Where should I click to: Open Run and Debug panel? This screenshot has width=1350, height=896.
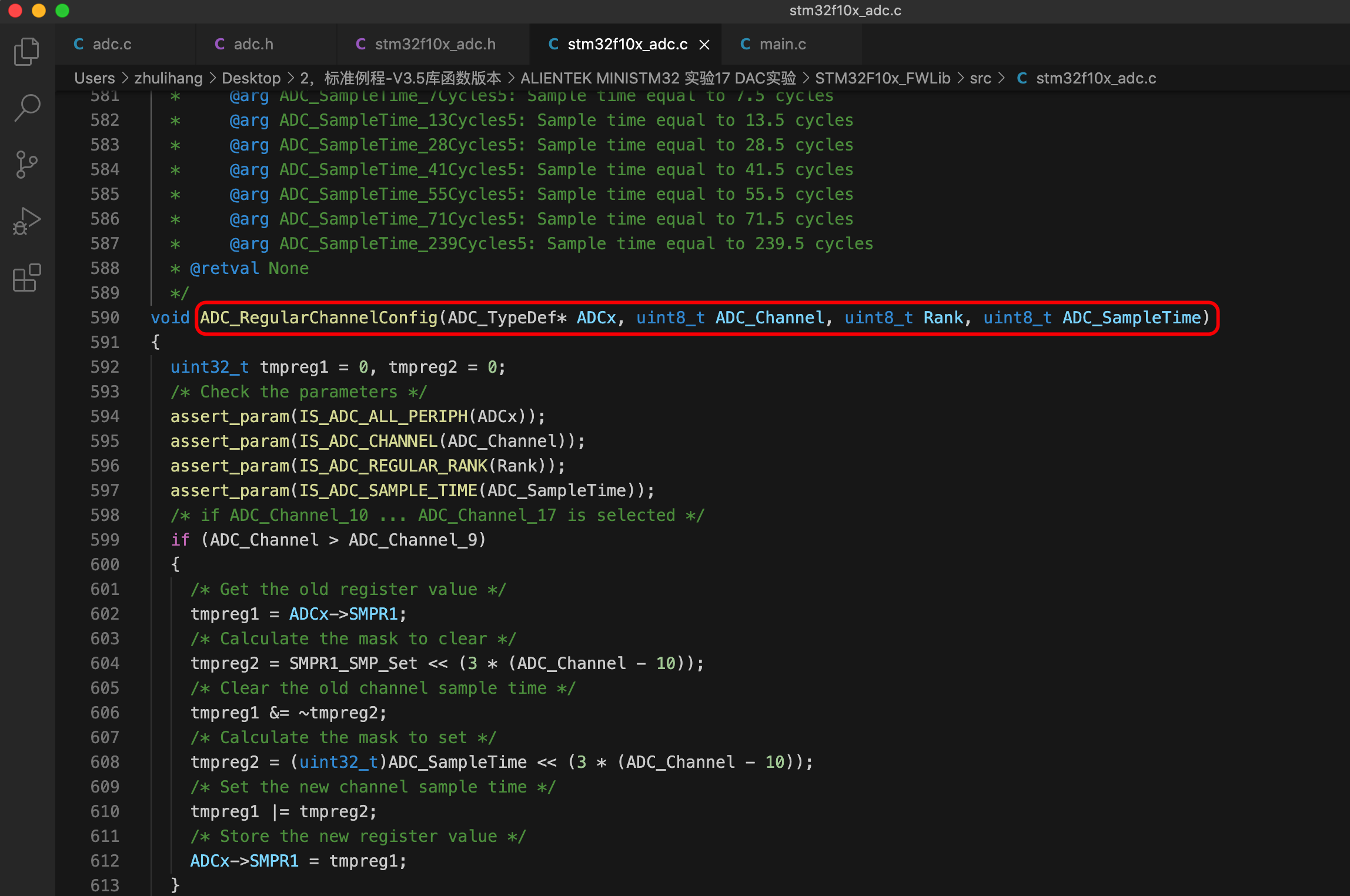tap(26, 221)
